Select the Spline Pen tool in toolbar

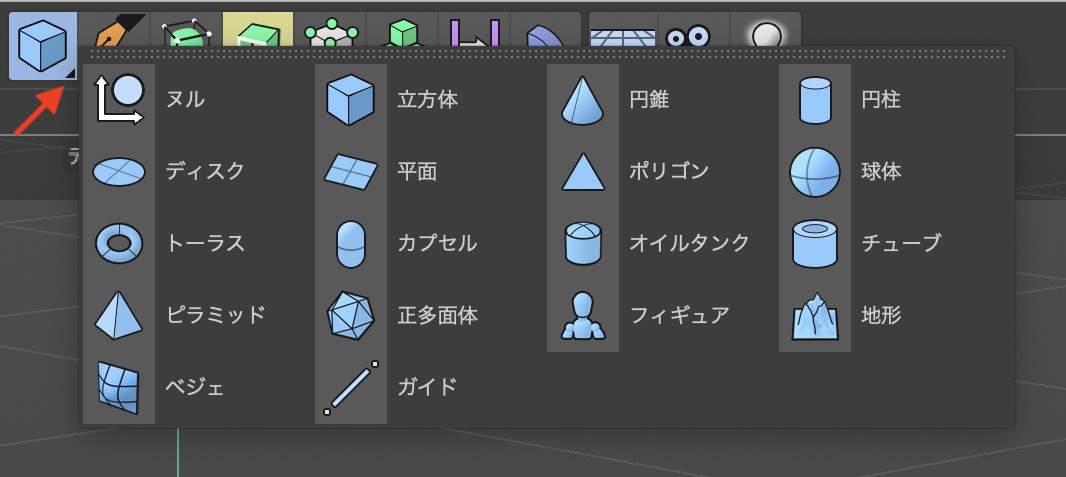pyautogui.click(x=113, y=32)
